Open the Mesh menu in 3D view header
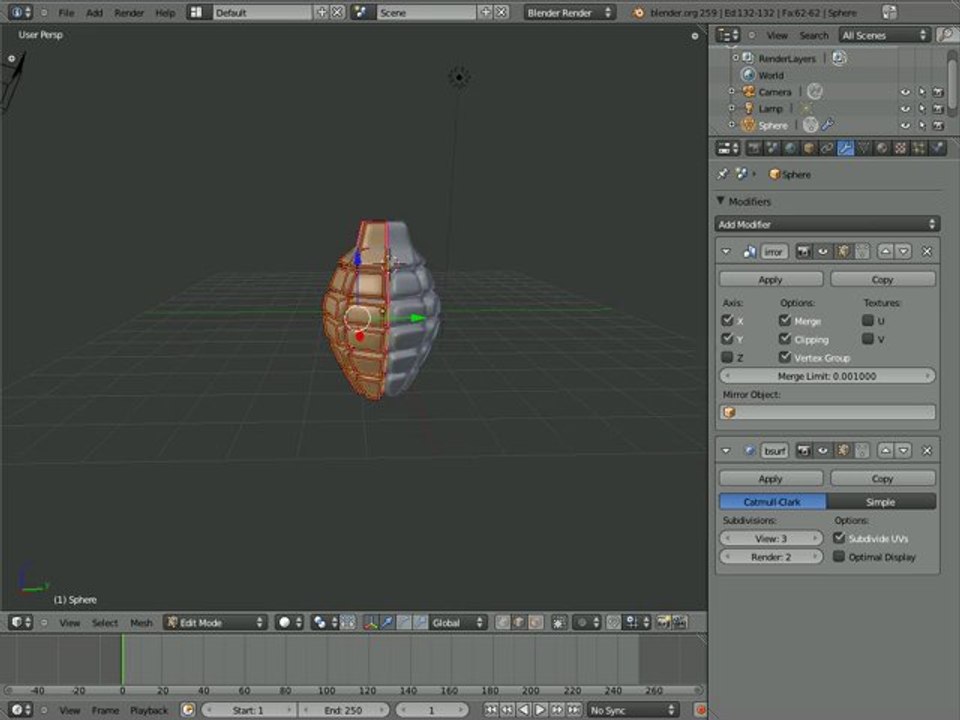This screenshot has width=960, height=720. pos(141,623)
